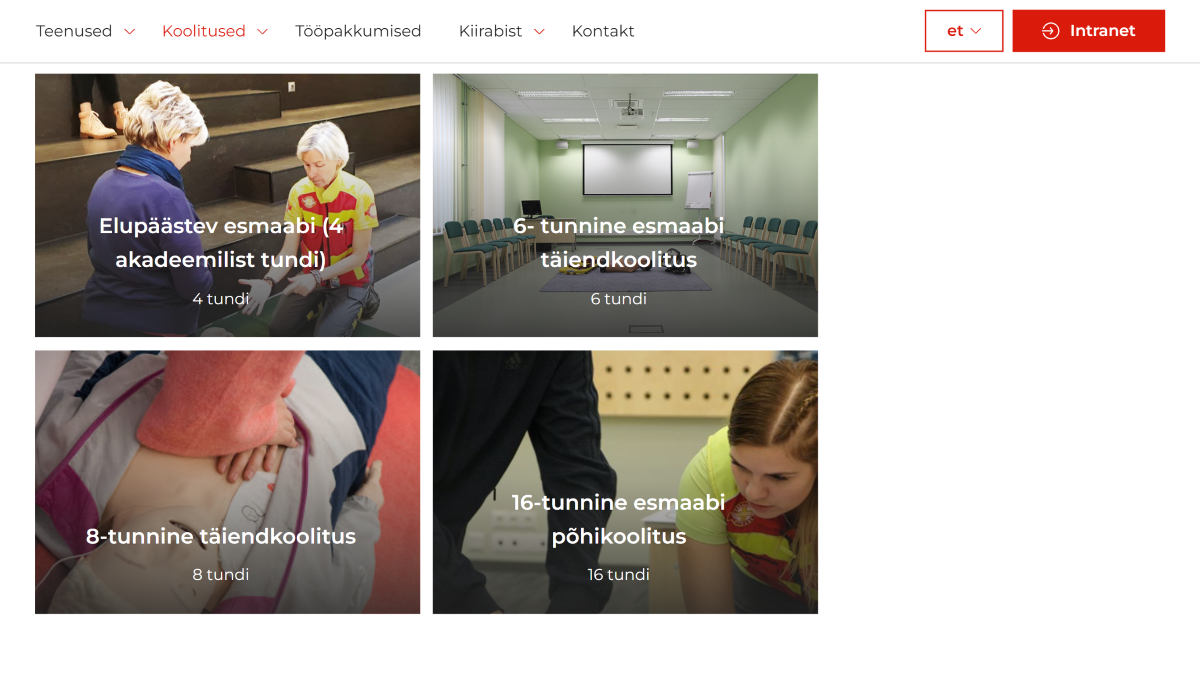
Task: Click the 16 tundi duration label
Action: (619, 574)
